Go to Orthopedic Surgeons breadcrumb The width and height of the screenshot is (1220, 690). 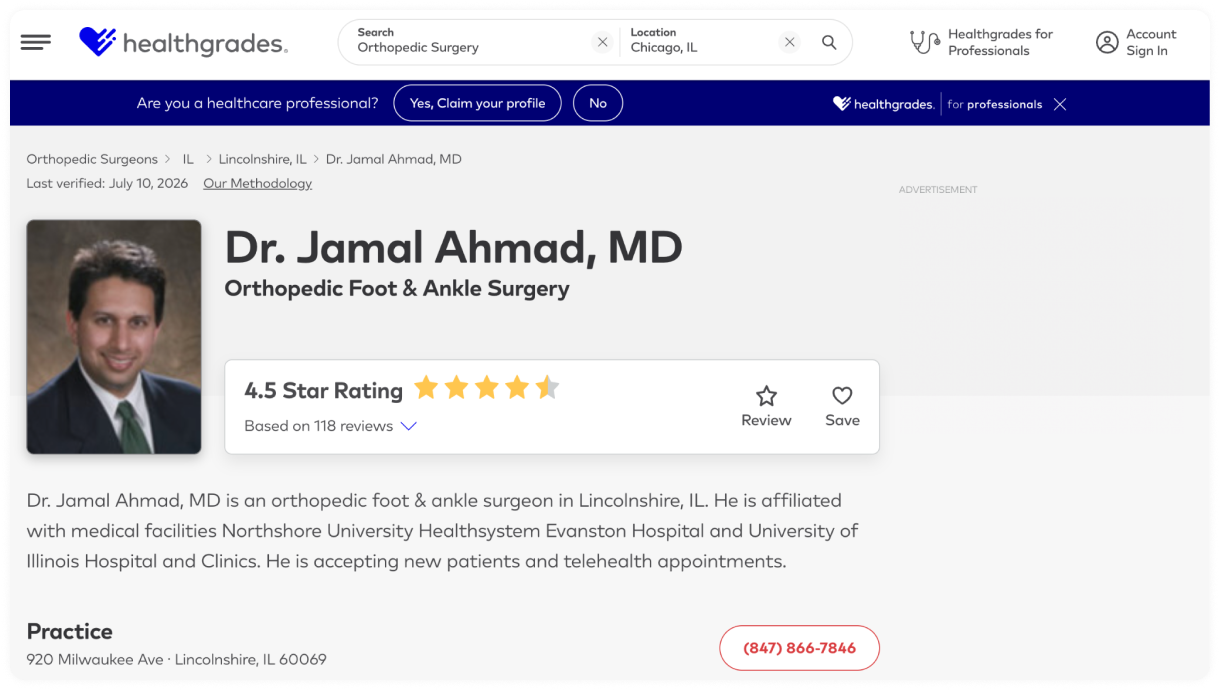[92, 159]
